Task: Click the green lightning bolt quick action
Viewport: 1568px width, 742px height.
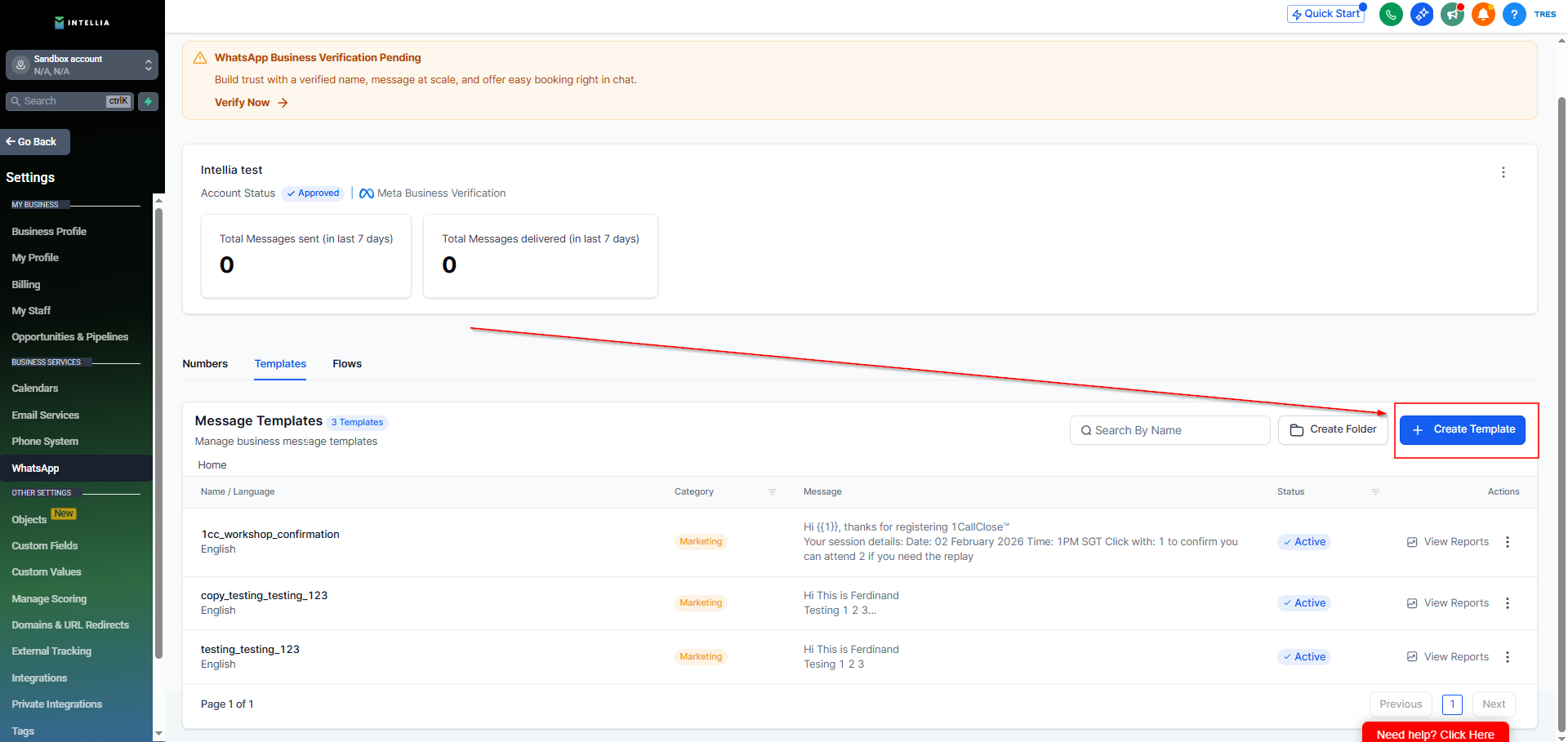Action: [148, 101]
